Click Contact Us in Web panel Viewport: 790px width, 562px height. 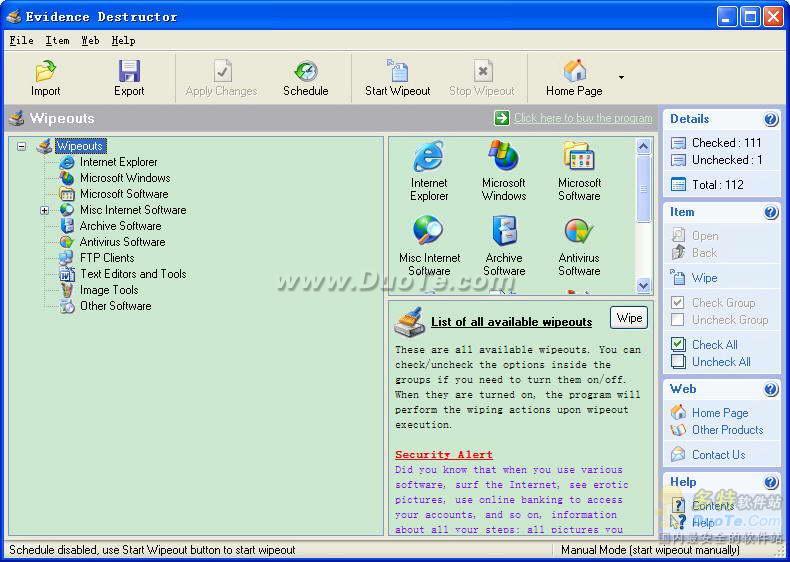[x=718, y=455]
